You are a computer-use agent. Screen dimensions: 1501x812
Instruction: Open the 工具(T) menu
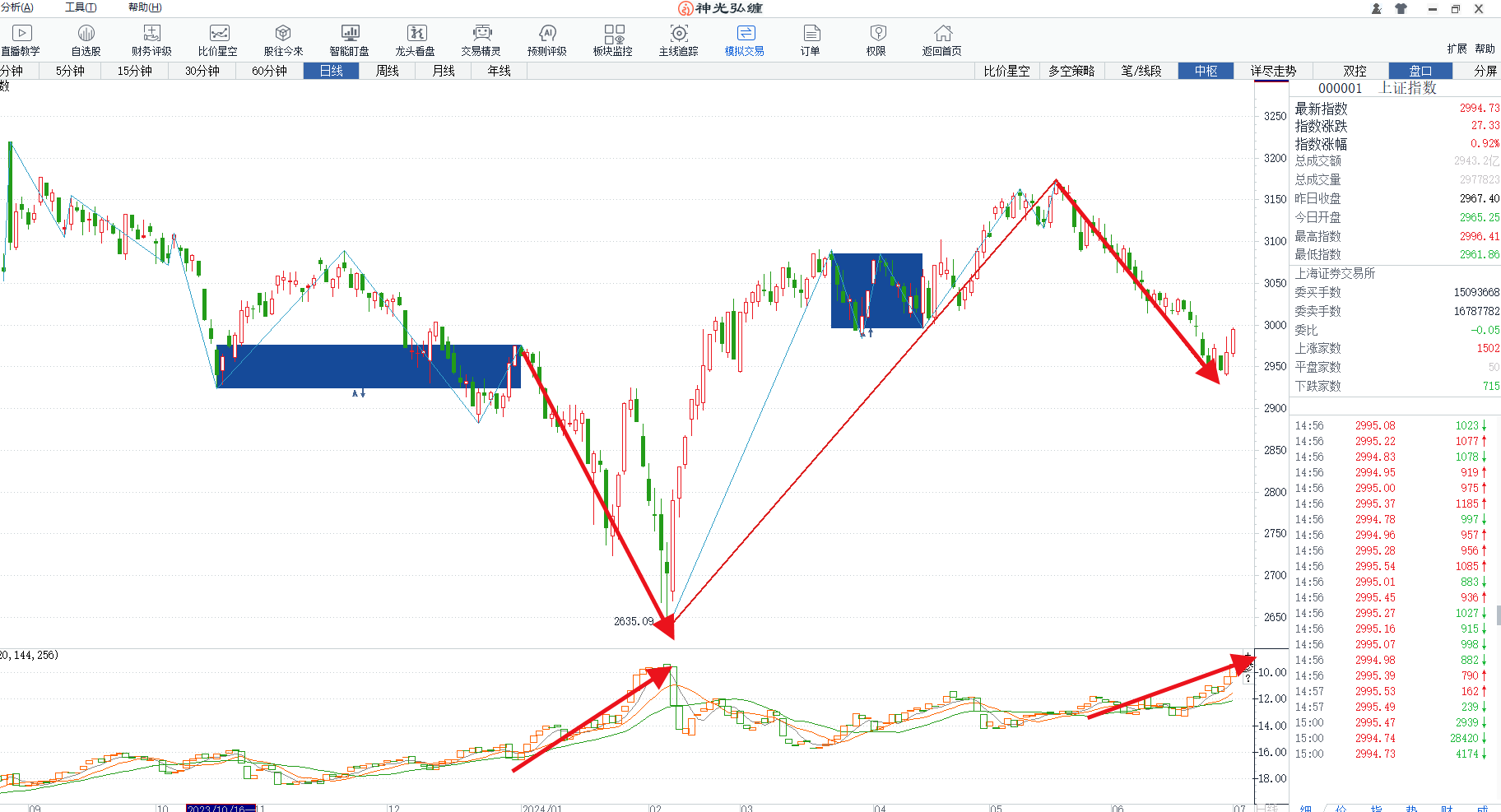[x=81, y=7]
